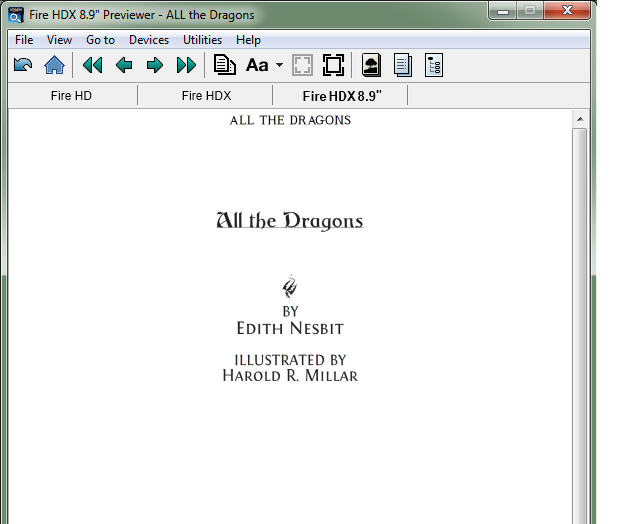Jump to next chapter double-right arrows
The image size is (624, 524).
(x=186, y=65)
